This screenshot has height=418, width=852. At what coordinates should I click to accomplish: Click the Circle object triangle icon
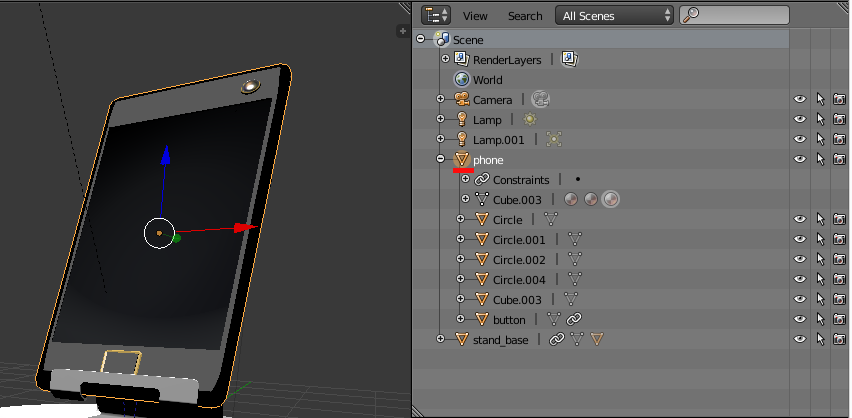tap(481, 219)
